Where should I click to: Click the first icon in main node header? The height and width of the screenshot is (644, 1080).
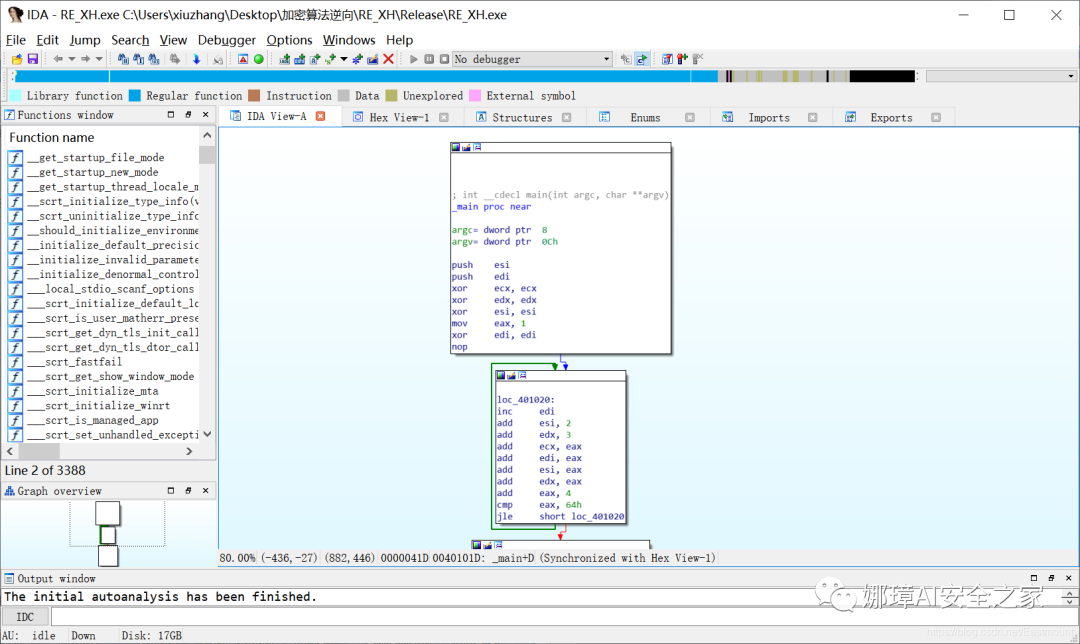456,147
